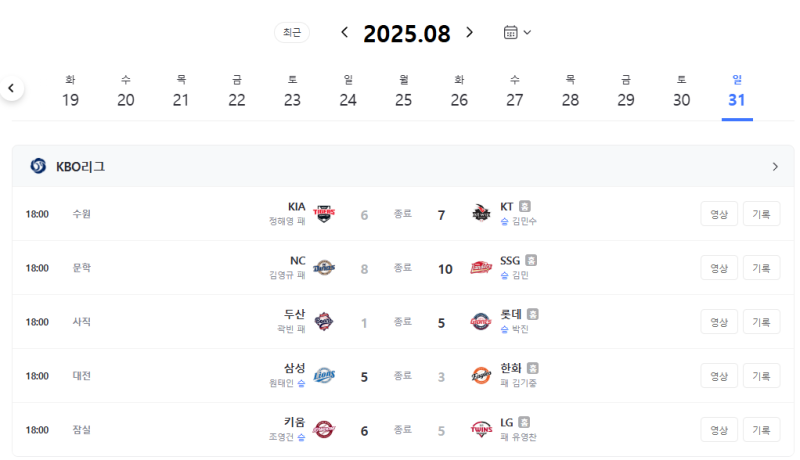Click the KBO league logo icon
800x460 pixels.
point(38,166)
